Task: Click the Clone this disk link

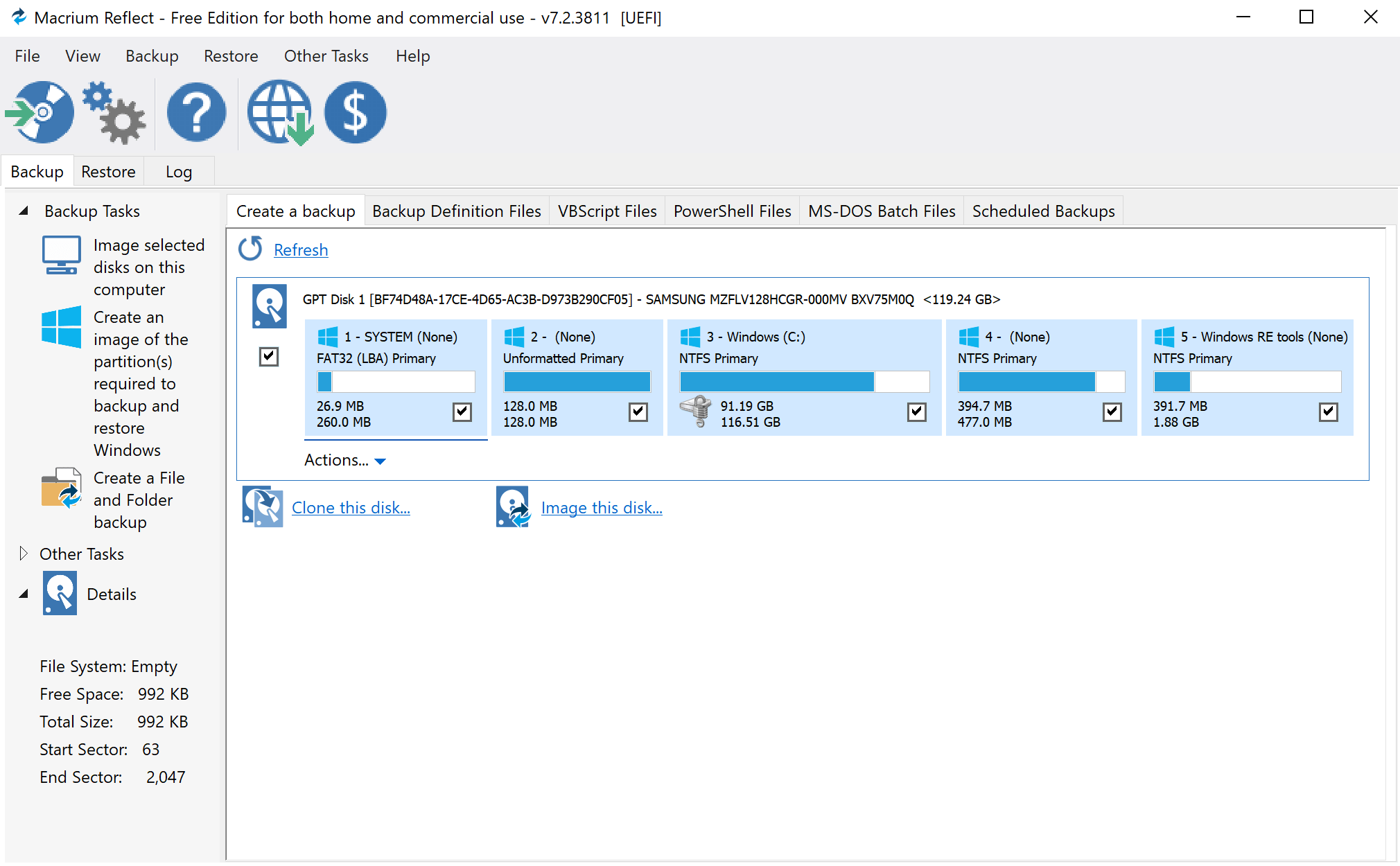Action: tap(351, 507)
